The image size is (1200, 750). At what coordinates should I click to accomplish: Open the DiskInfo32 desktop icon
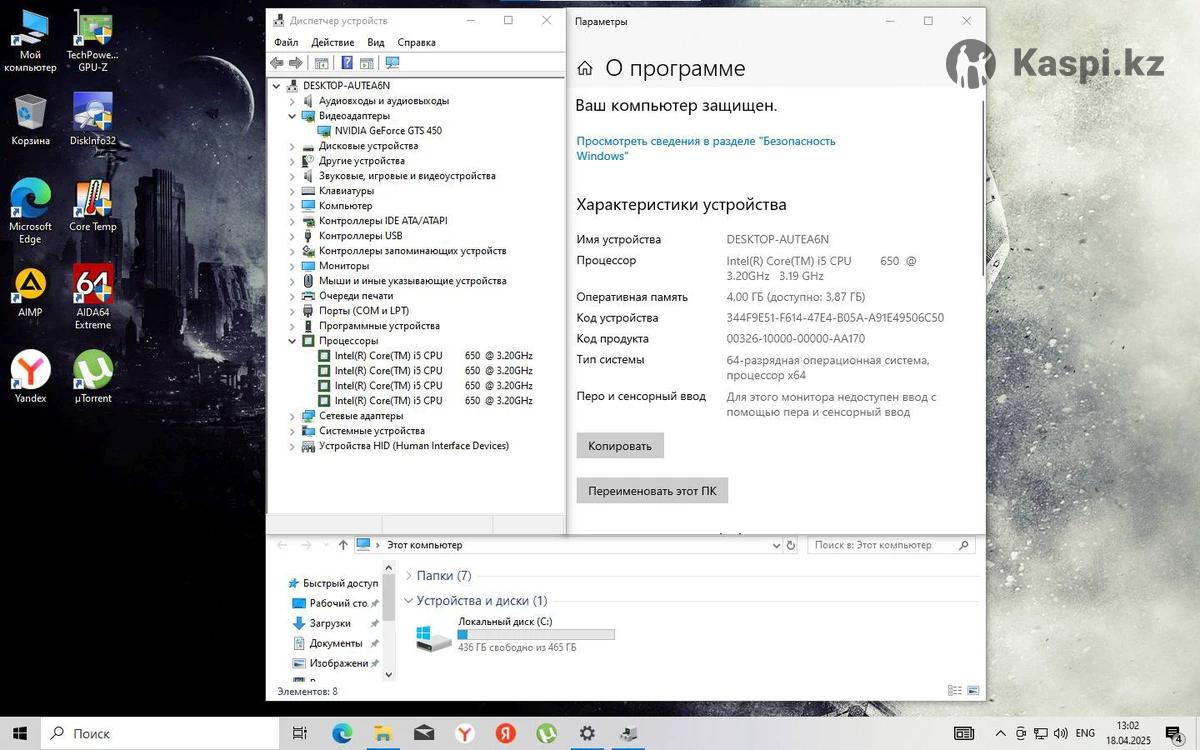93,120
